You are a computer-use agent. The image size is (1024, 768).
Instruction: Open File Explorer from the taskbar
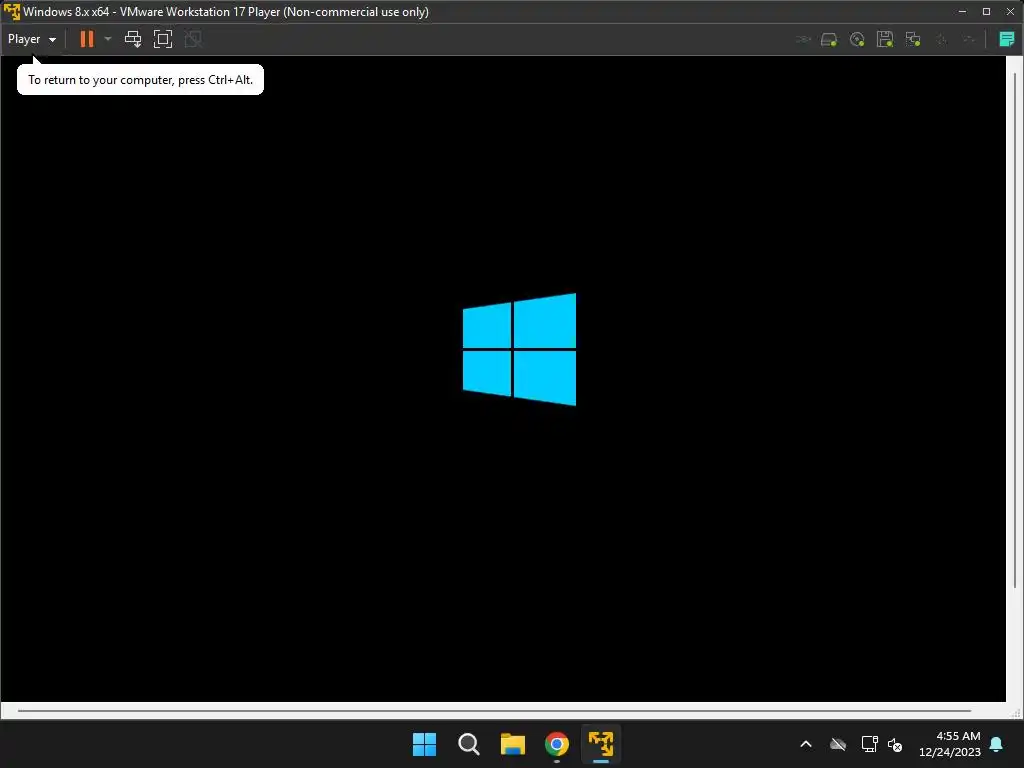(513, 744)
